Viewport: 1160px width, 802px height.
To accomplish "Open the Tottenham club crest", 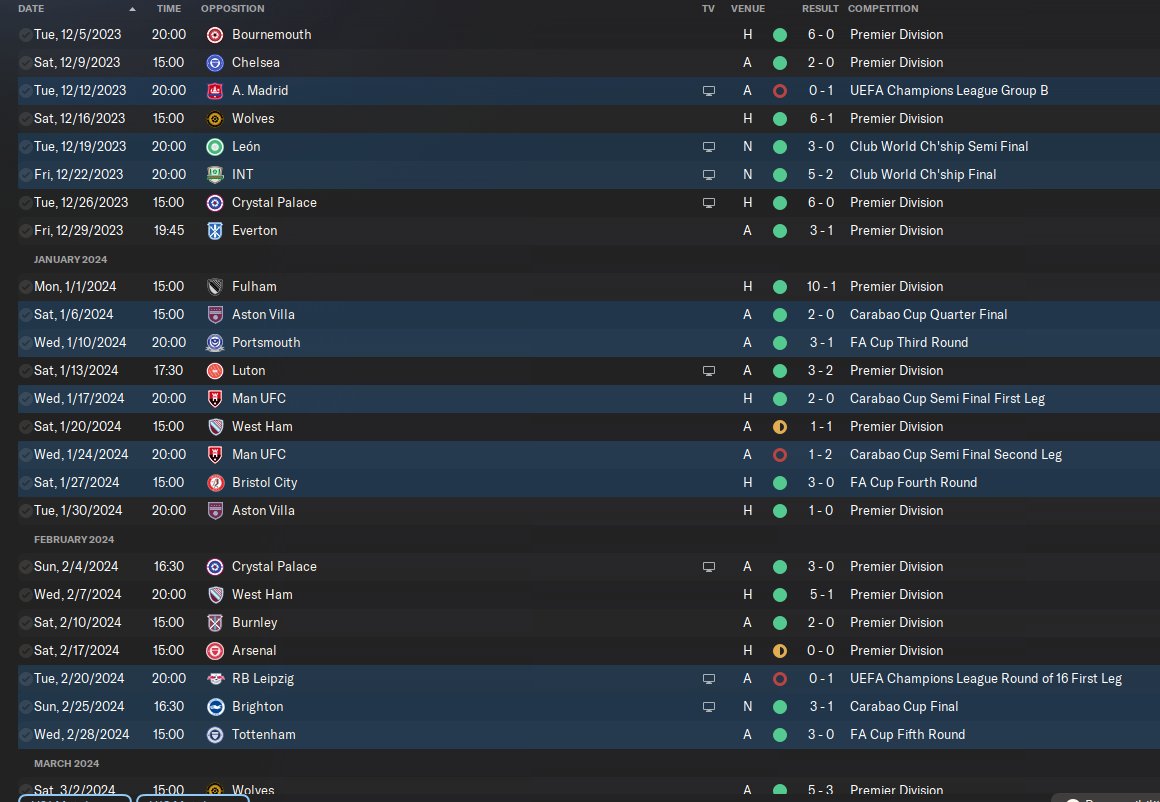I will click(x=215, y=735).
